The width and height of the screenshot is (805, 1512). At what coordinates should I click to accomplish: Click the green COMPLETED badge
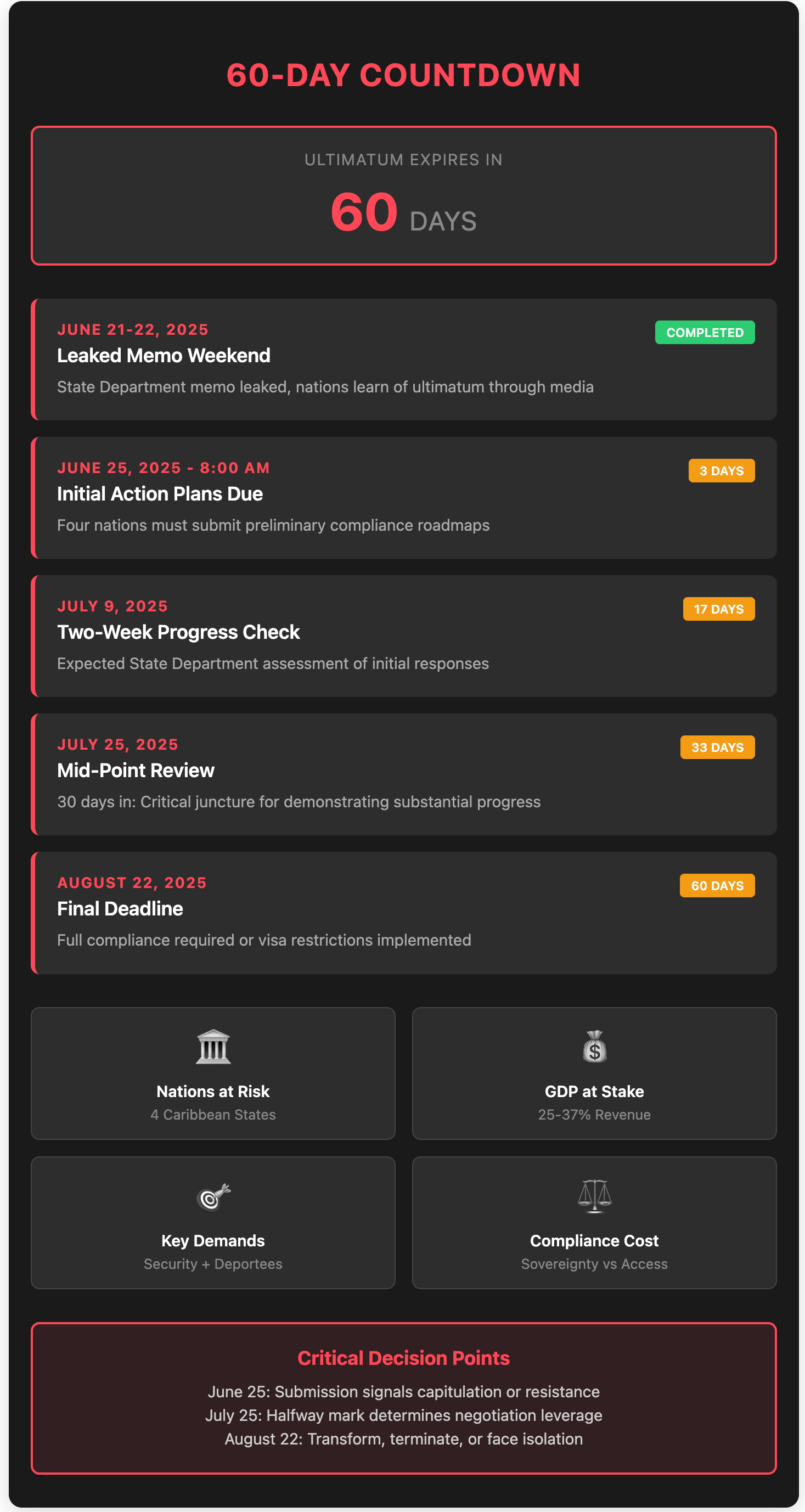point(705,332)
